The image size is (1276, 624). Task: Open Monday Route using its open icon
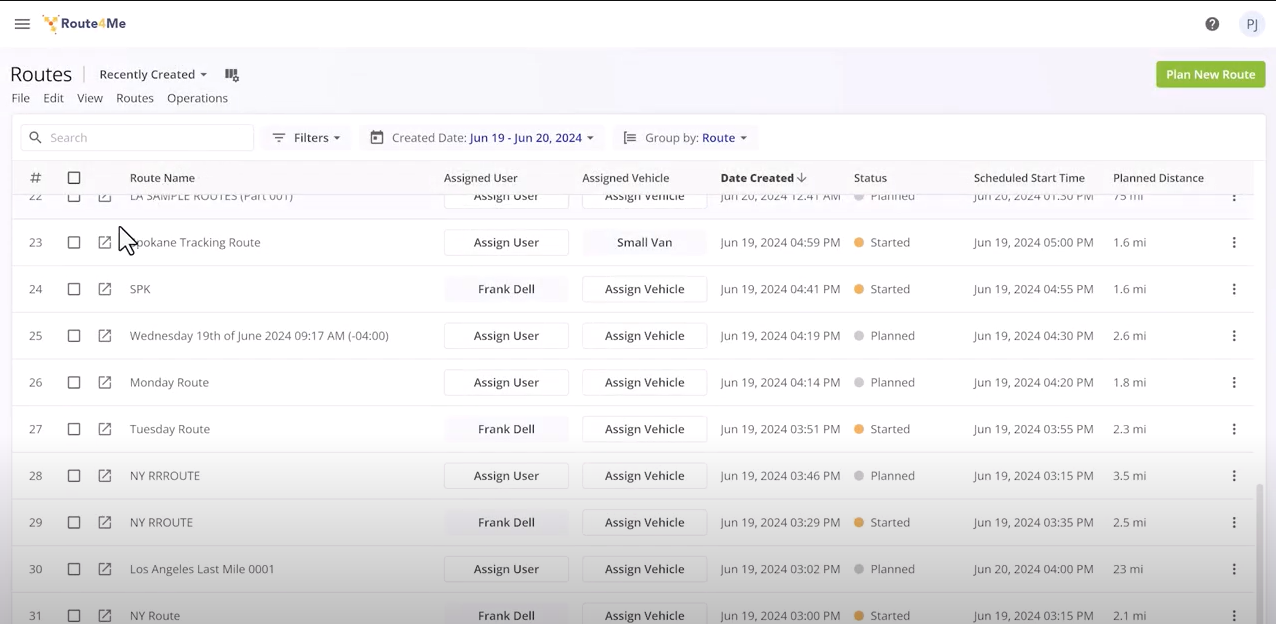click(105, 382)
